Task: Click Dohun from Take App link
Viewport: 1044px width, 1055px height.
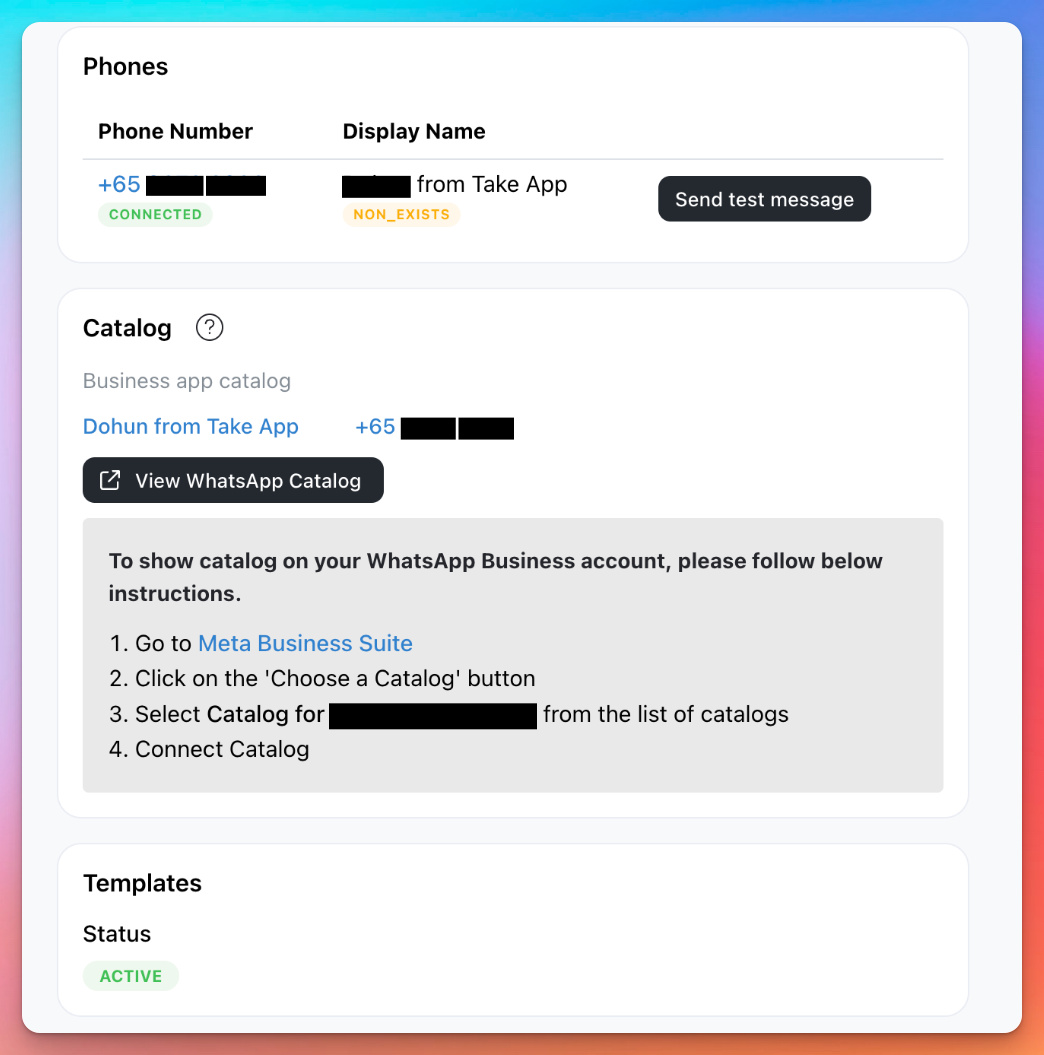Action: point(190,427)
